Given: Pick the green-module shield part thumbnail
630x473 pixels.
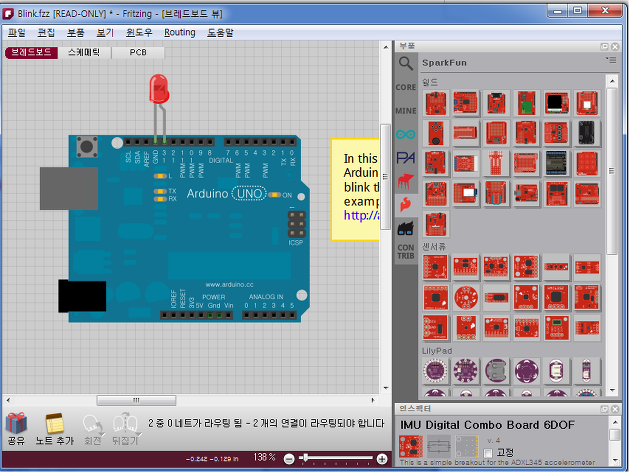Looking at the screenshot, I should tap(526, 103).
